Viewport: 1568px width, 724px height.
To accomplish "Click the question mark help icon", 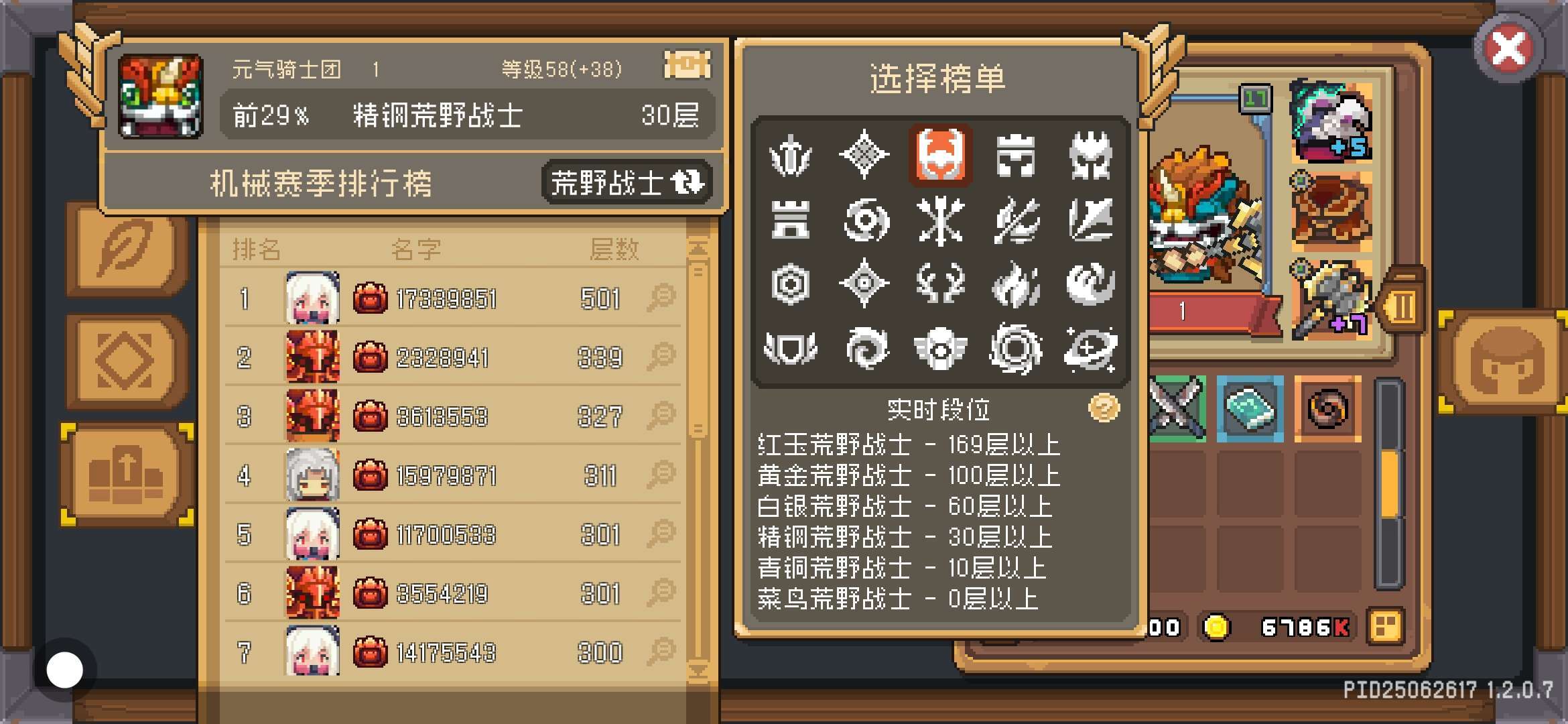I will point(1104,408).
